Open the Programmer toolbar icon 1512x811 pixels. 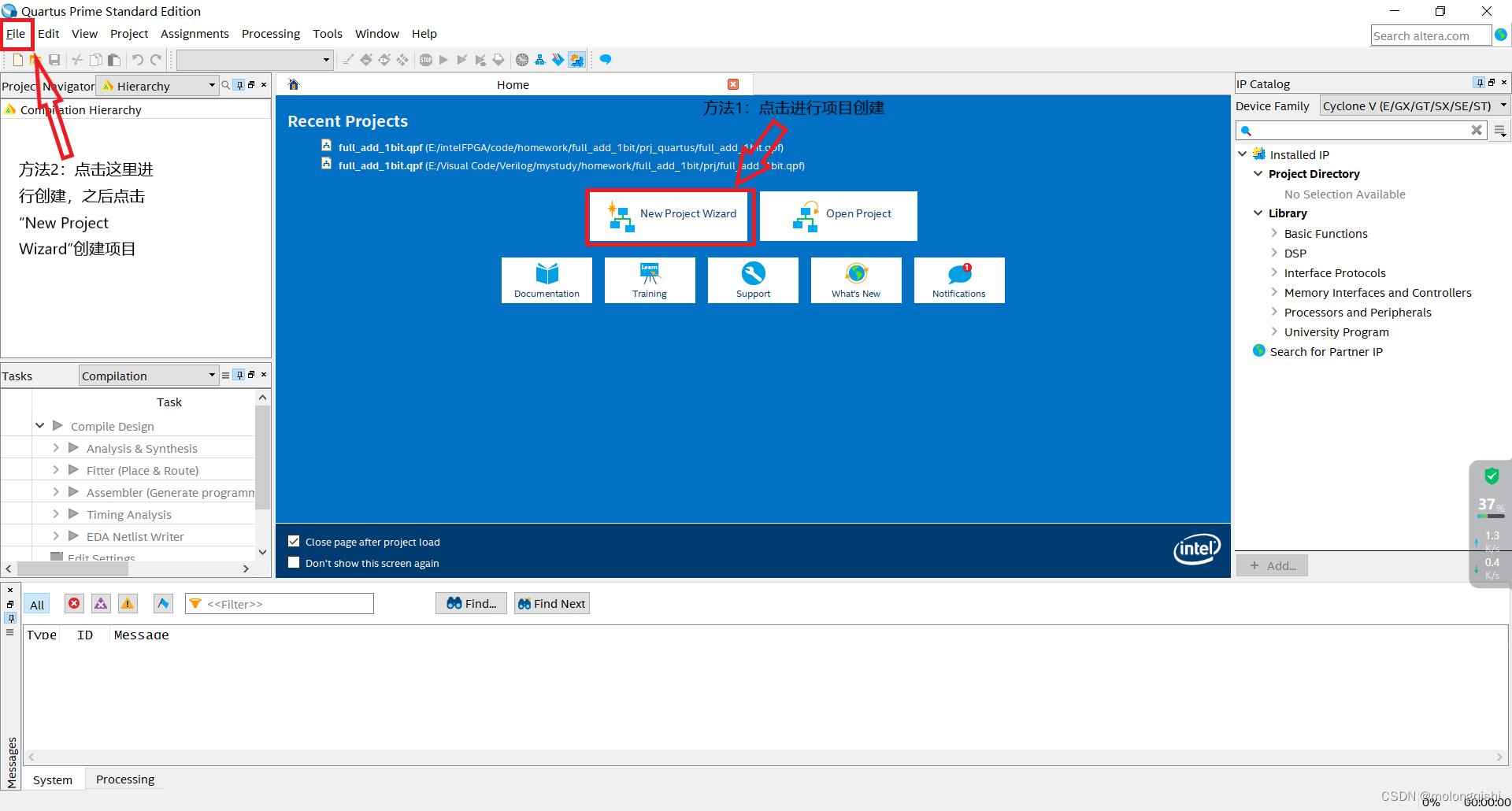coord(558,60)
